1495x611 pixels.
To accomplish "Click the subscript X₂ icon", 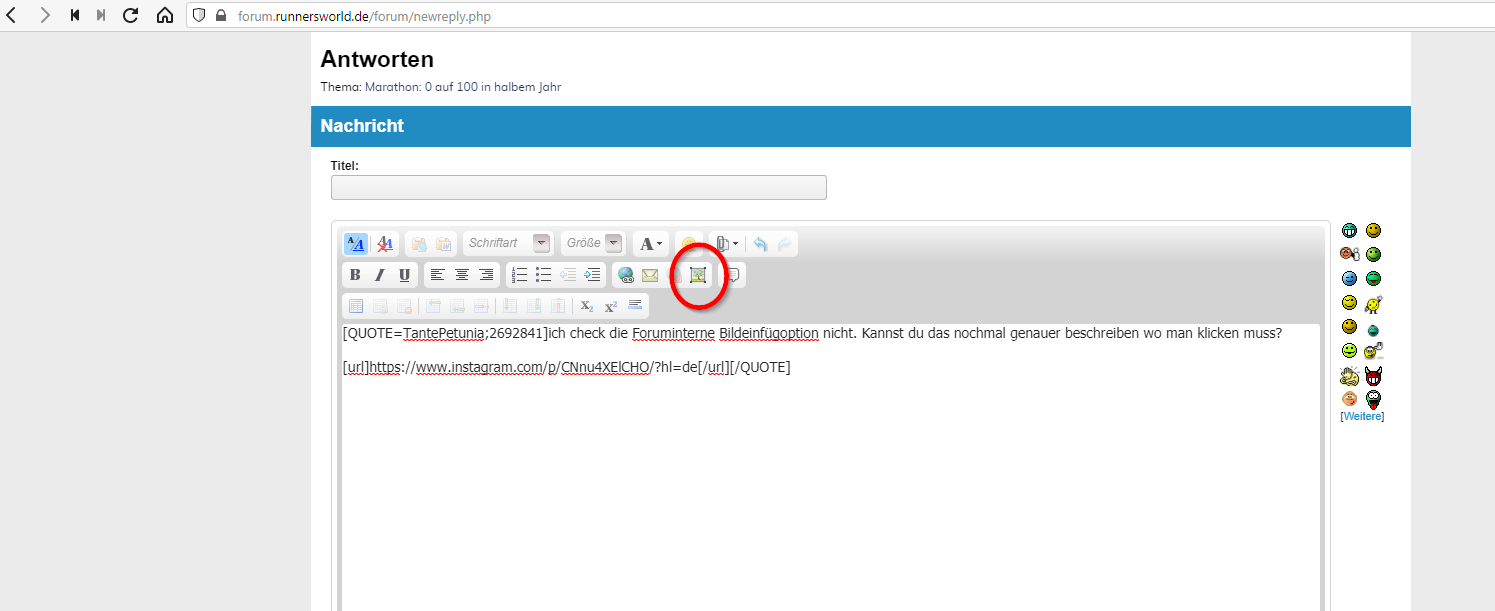I will 587,306.
